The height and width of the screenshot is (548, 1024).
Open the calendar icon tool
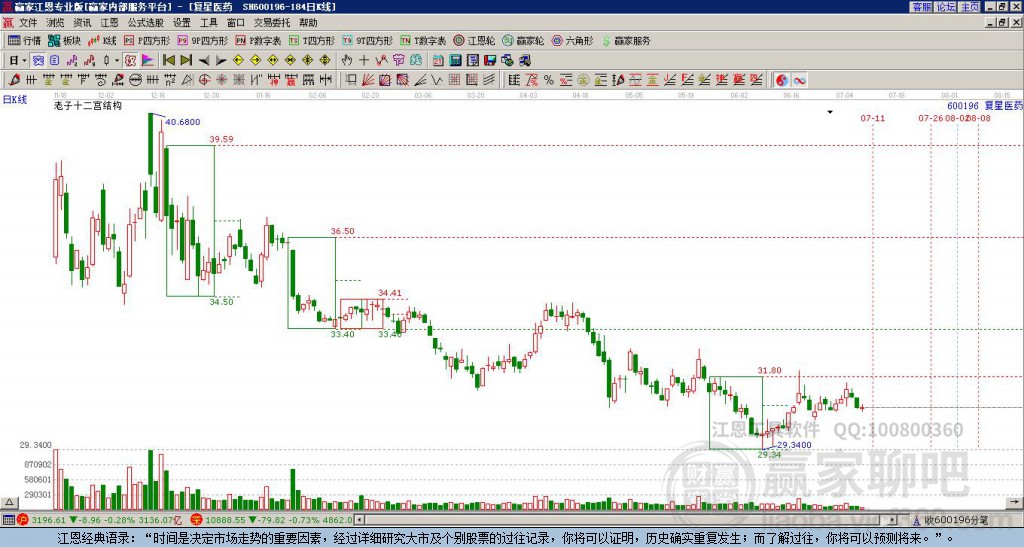(x=438, y=60)
